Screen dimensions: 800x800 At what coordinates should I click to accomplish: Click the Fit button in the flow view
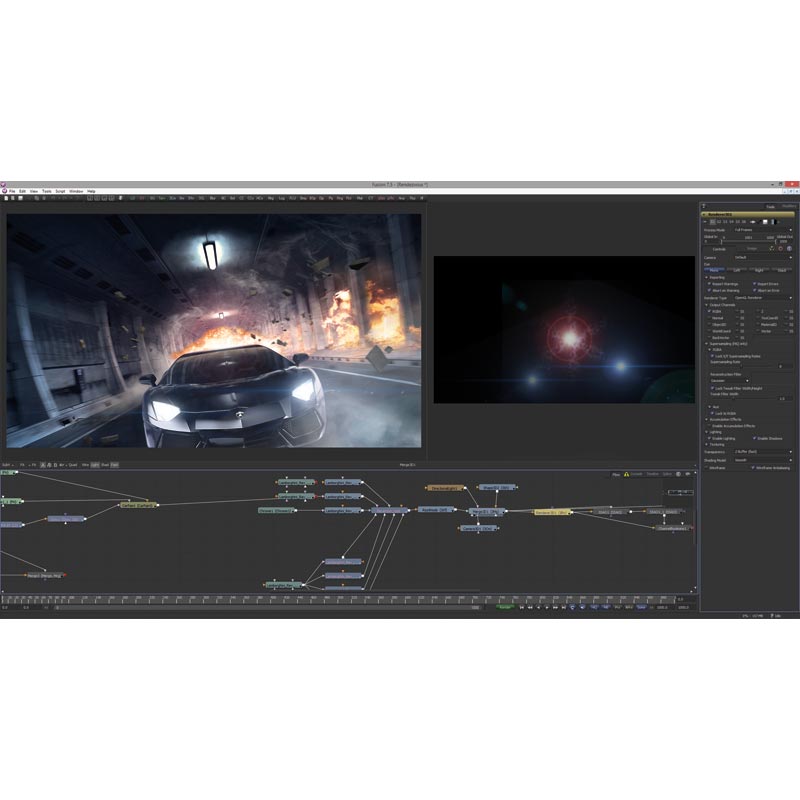point(32,465)
